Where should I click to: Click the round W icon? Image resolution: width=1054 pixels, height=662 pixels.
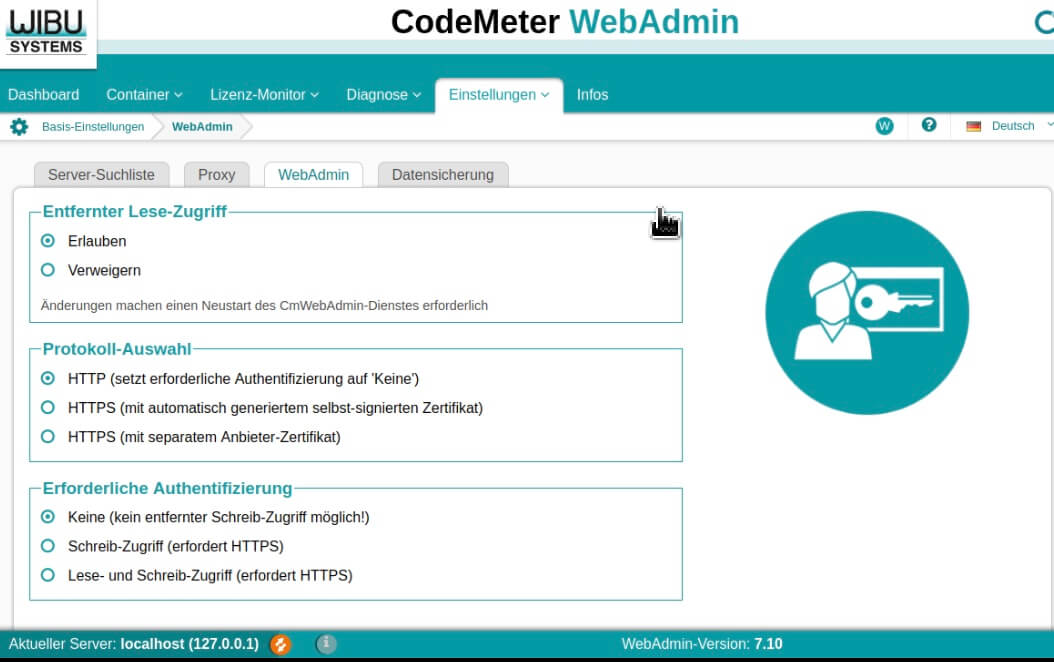(x=885, y=126)
